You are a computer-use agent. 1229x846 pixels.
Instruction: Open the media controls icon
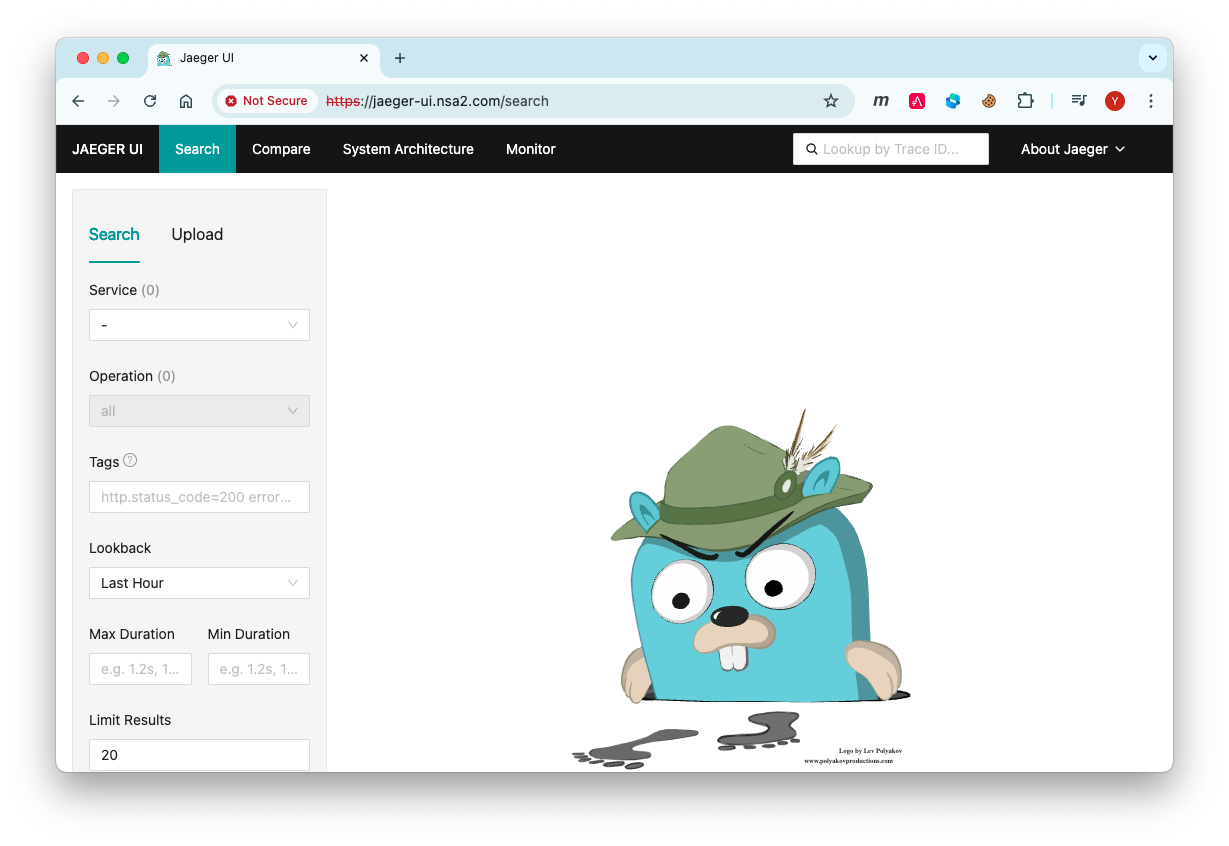tap(1079, 101)
